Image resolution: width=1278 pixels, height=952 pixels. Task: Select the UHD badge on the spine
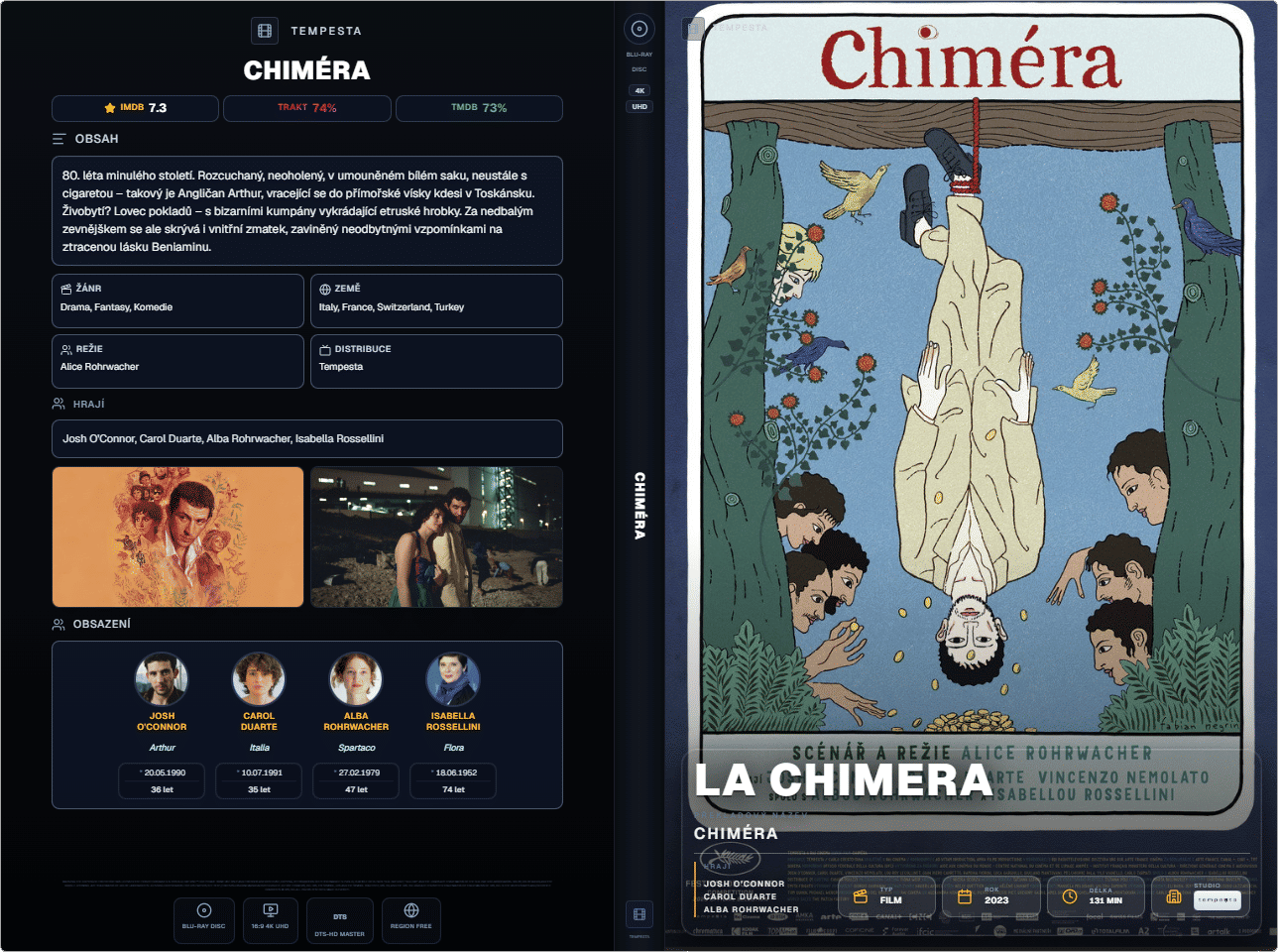coord(639,106)
